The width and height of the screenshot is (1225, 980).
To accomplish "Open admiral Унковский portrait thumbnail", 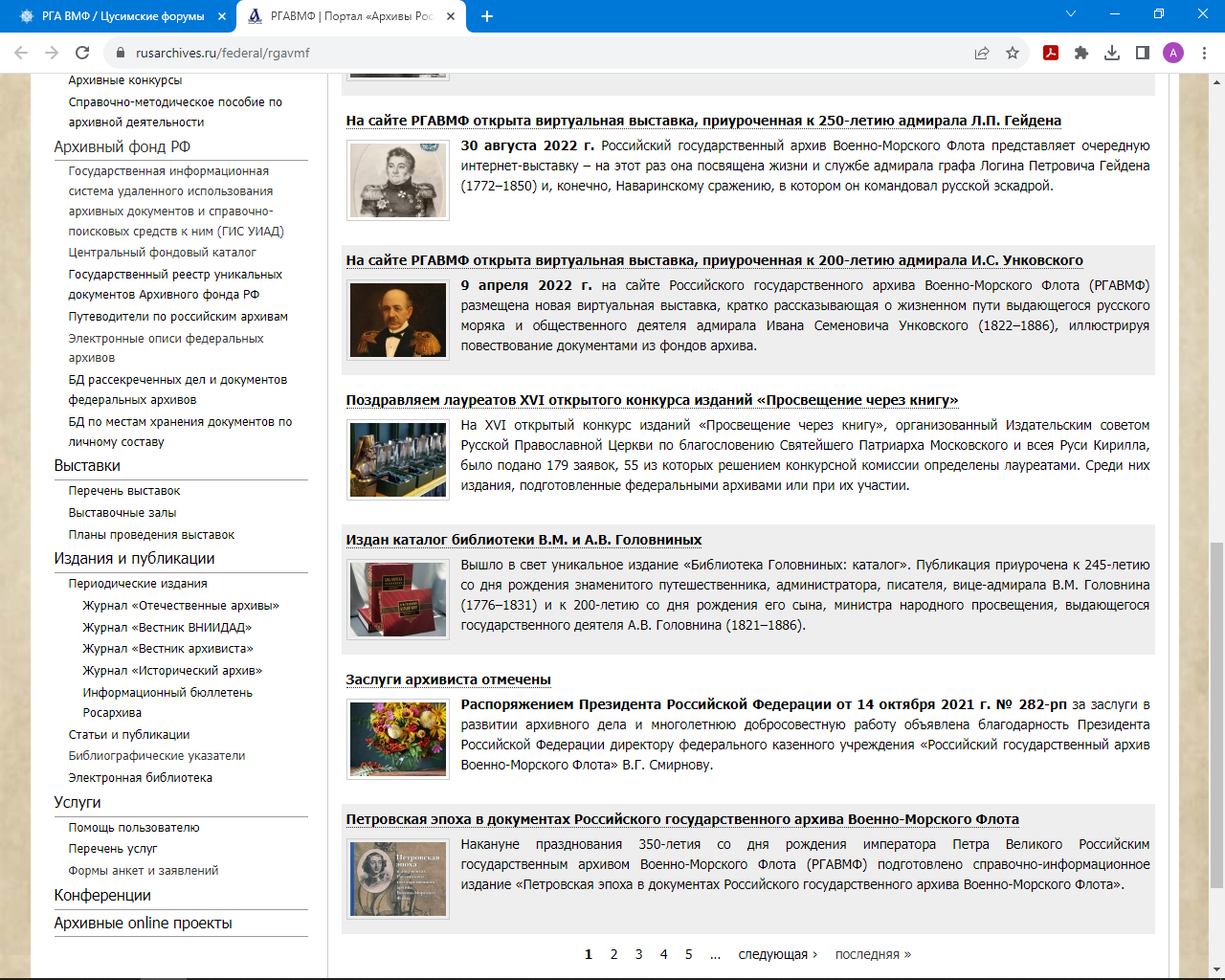I will point(398,321).
